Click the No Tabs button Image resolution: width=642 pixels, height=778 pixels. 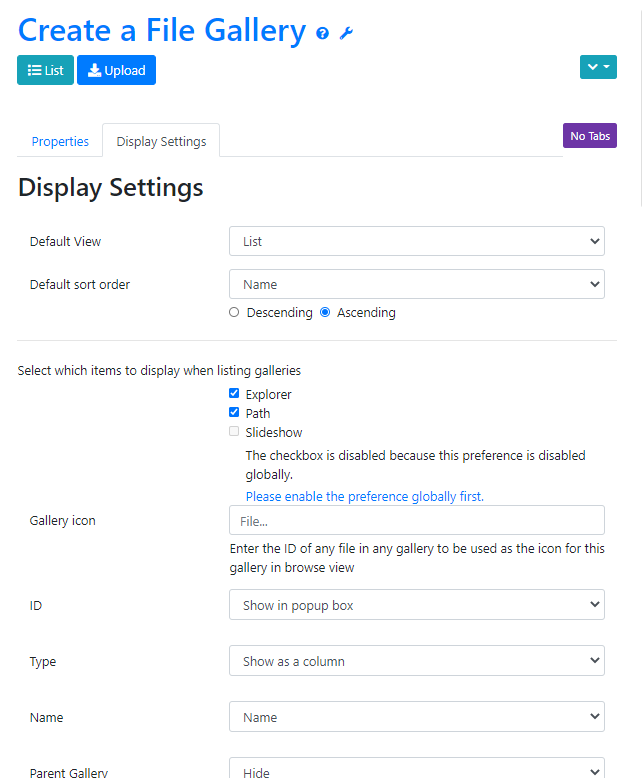pos(590,136)
